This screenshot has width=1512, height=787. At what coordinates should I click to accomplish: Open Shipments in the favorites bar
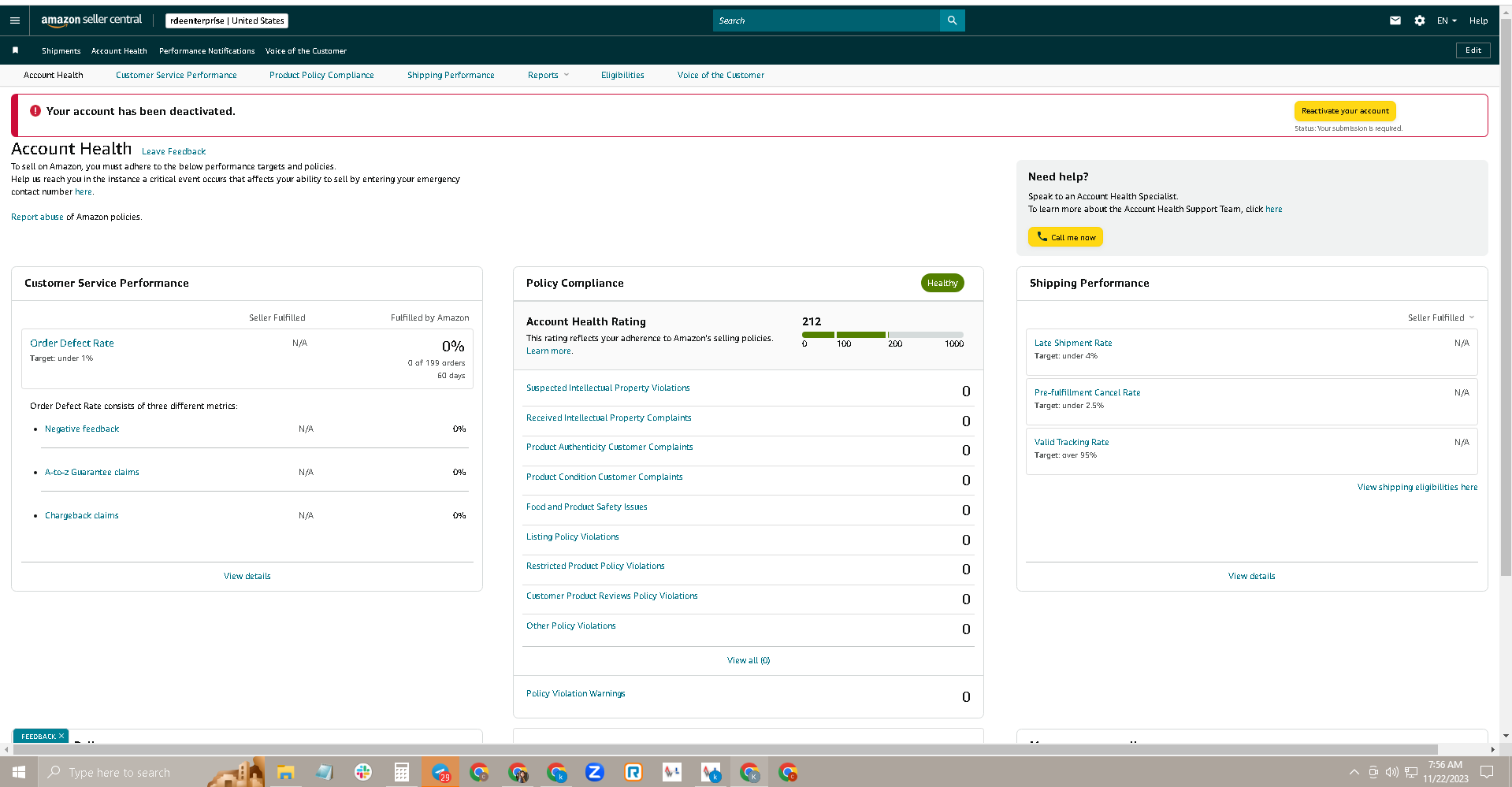(61, 50)
